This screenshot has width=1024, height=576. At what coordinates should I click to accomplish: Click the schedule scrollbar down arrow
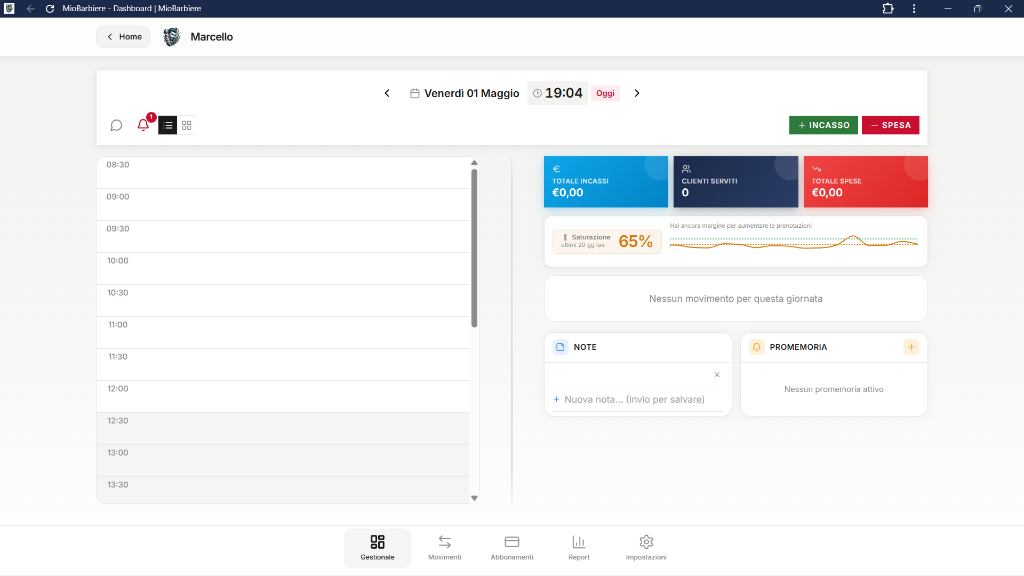click(x=474, y=498)
